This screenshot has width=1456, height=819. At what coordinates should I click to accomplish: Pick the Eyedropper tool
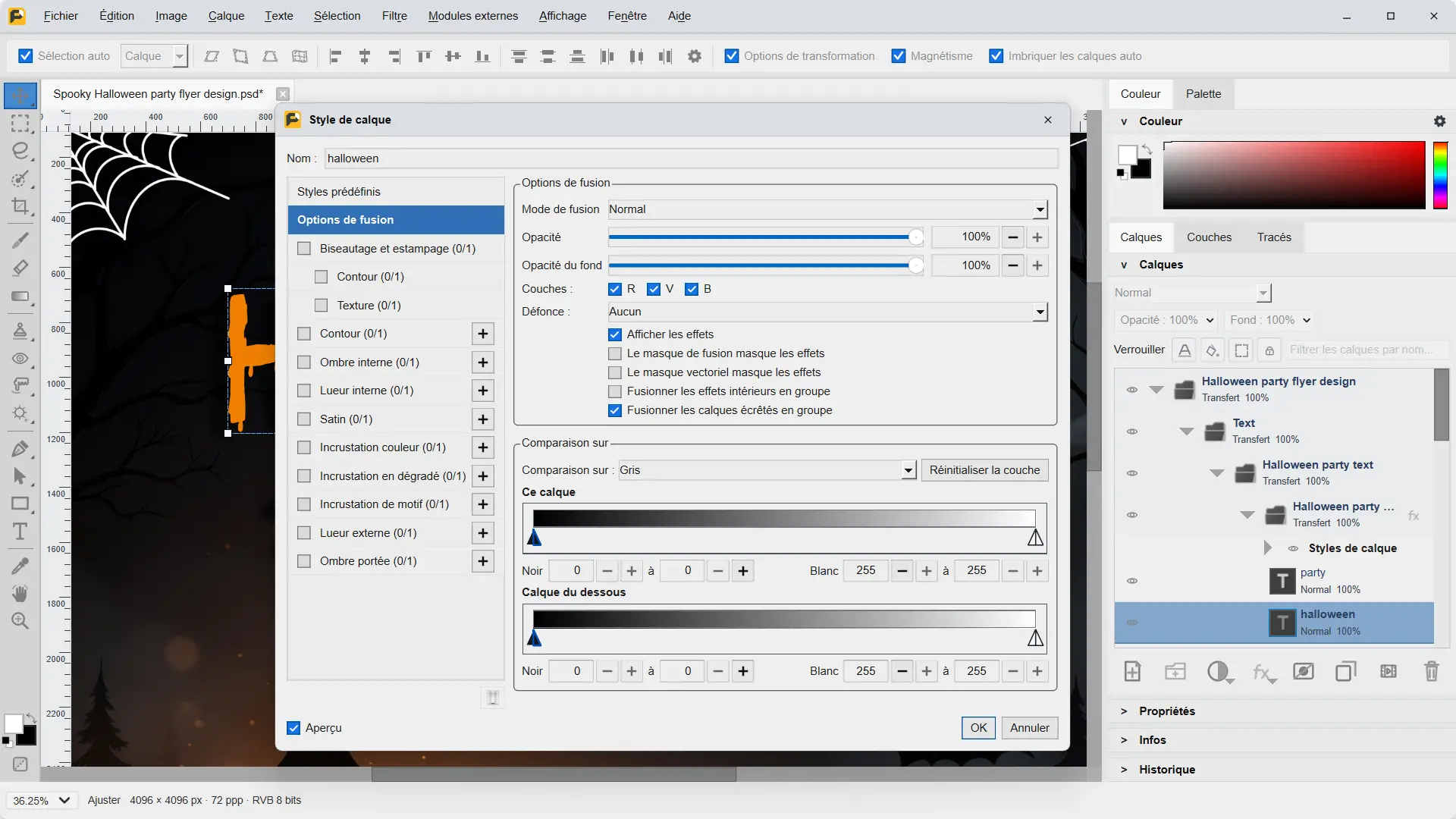pos(20,566)
